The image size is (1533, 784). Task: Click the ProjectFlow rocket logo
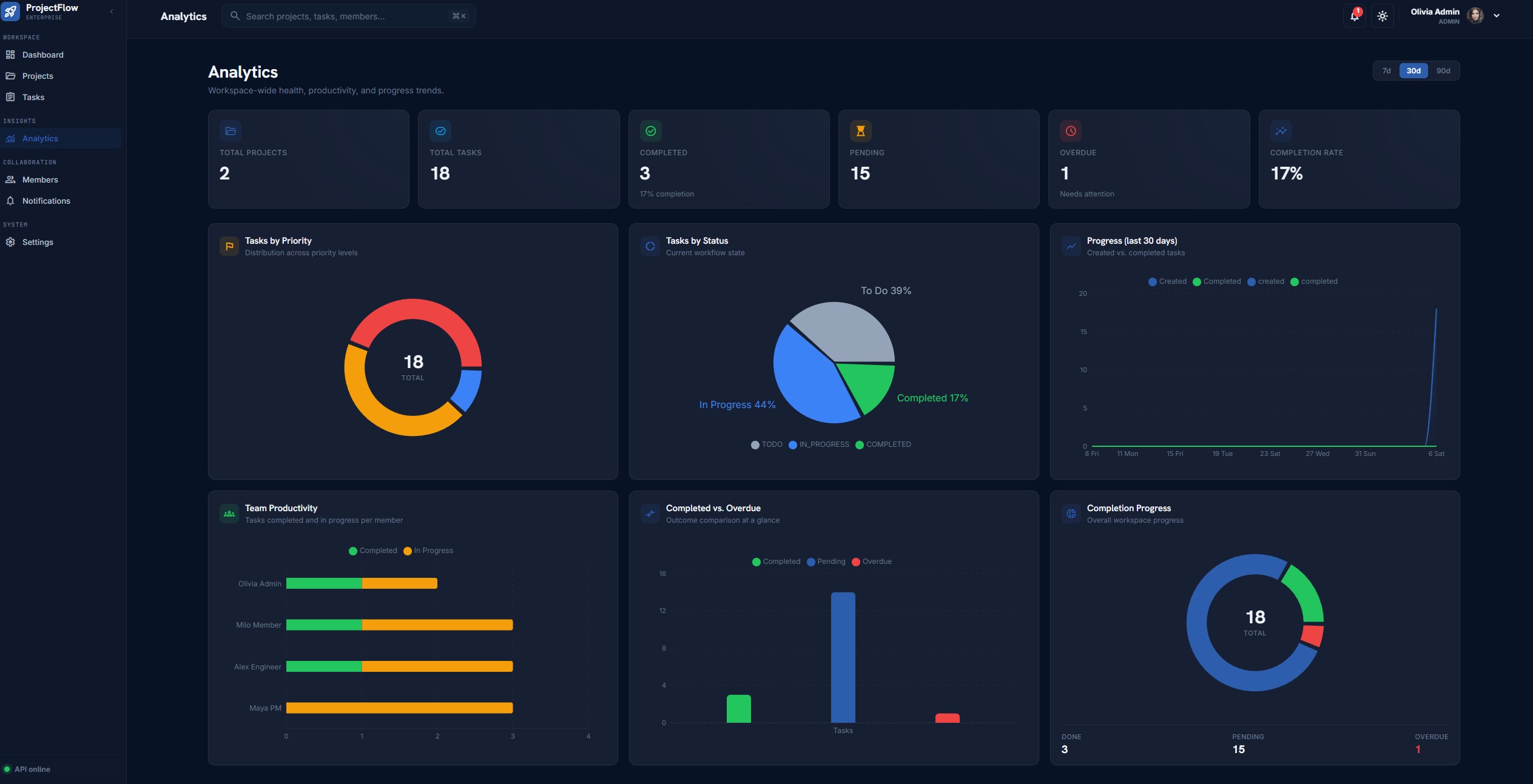click(x=11, y=11)
